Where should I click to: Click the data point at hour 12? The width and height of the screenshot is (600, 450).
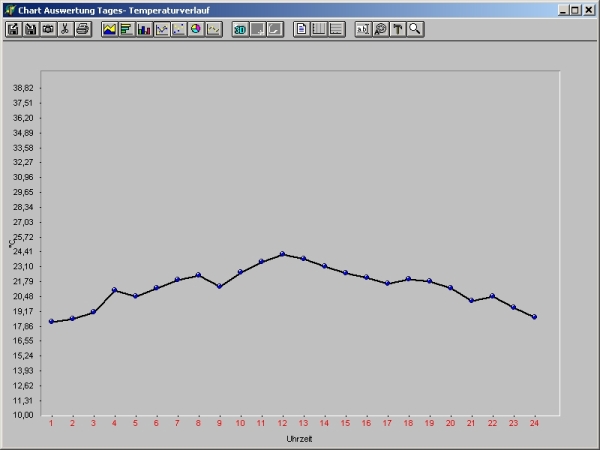coord(283,254)
